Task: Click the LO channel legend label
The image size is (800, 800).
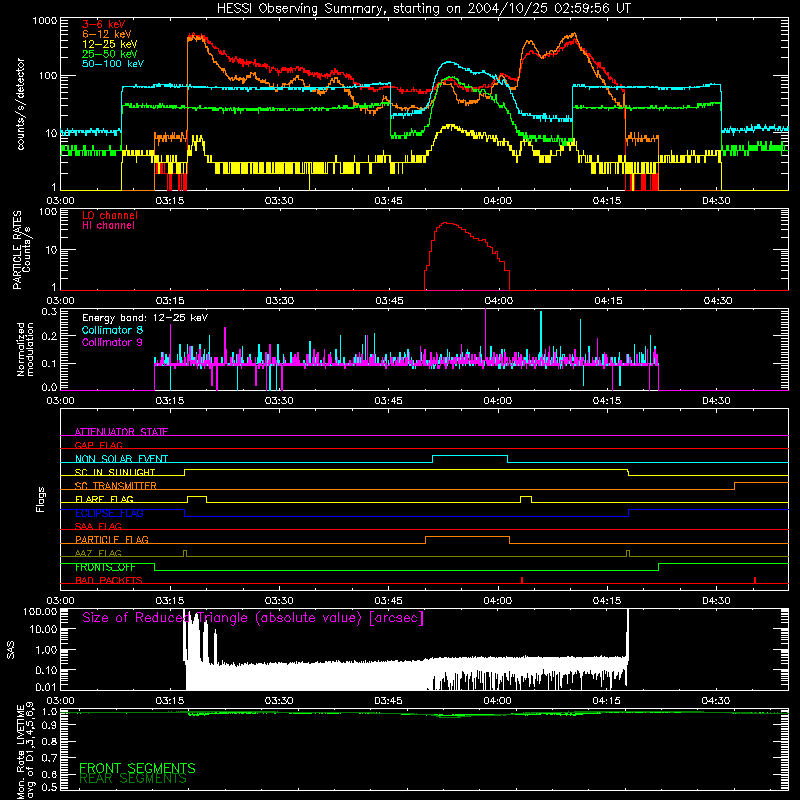Action: coord(110,215)
